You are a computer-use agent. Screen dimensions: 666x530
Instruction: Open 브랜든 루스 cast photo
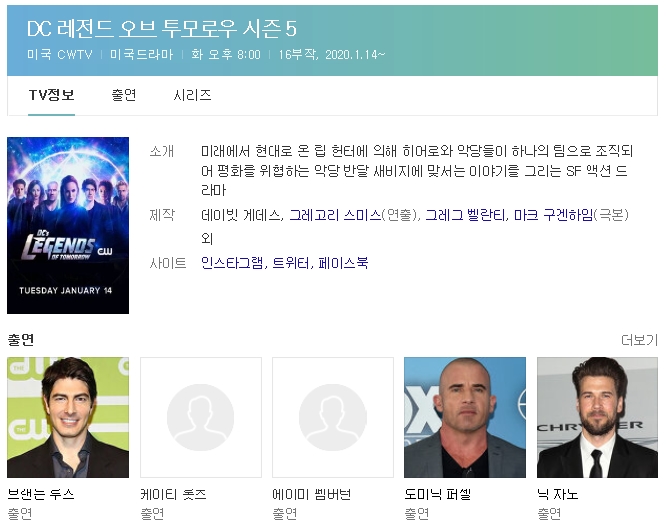(x=68, y=417)
